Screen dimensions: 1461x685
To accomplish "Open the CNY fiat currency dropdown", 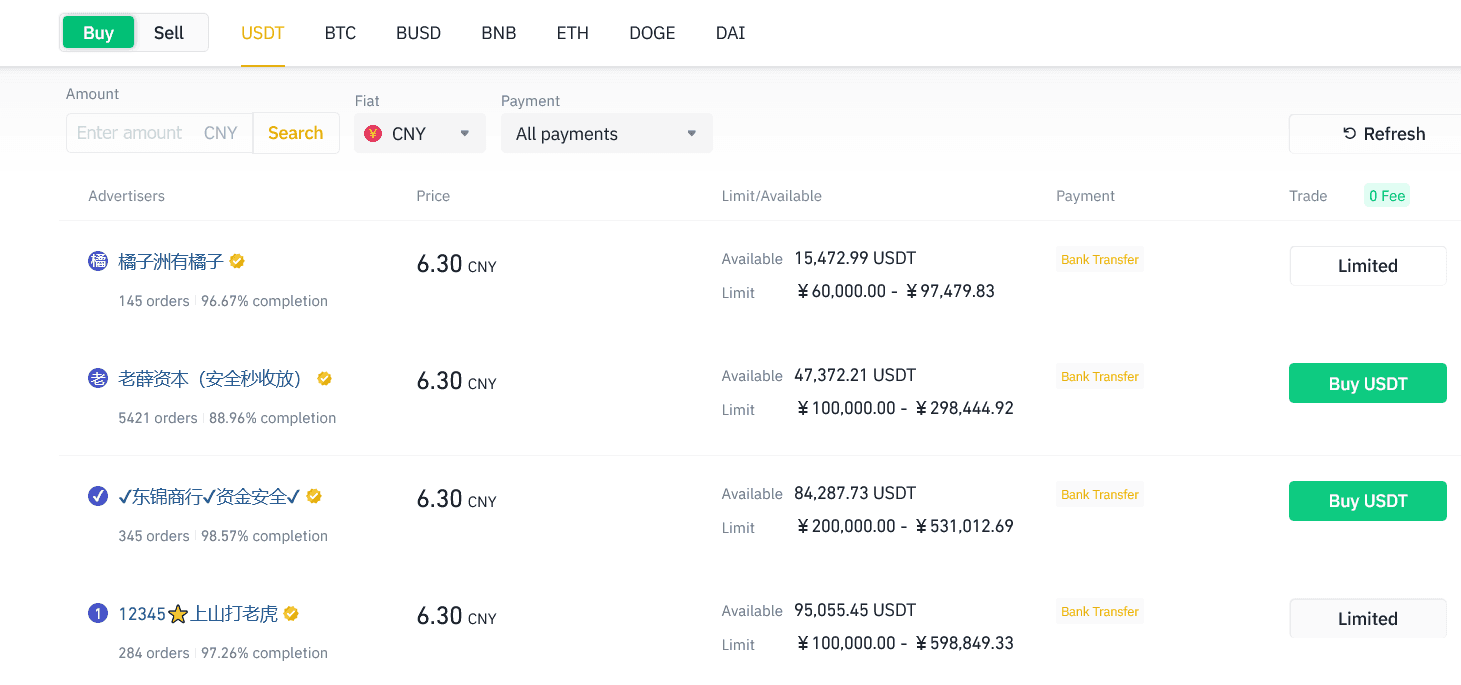I will (420, 134).
